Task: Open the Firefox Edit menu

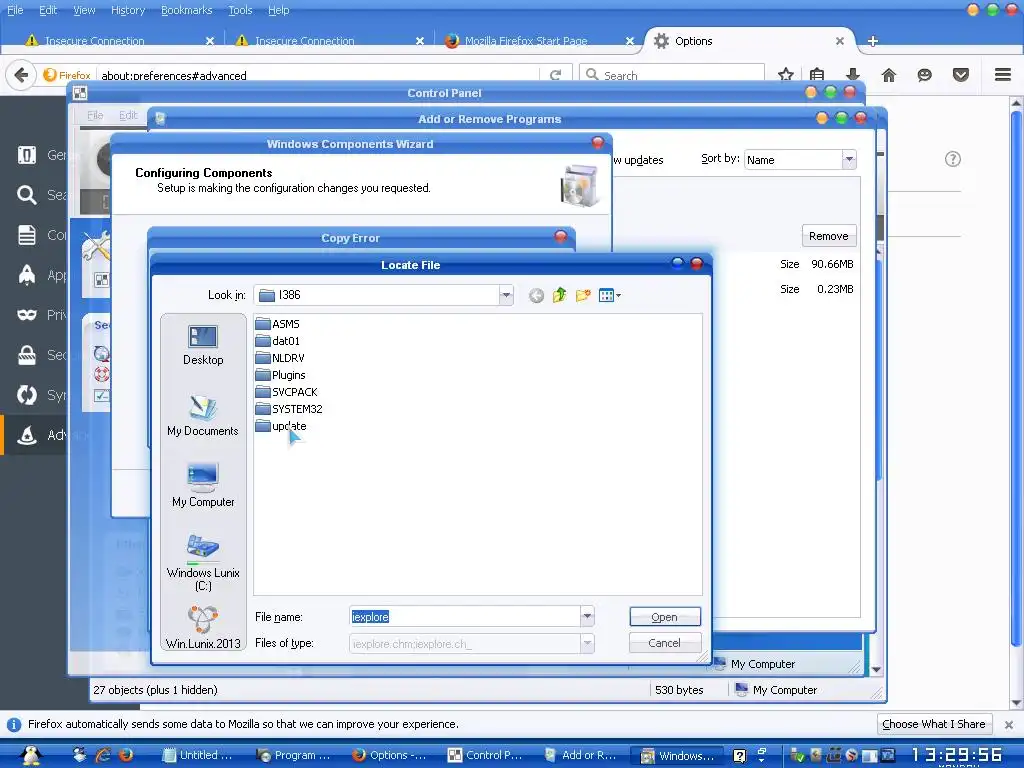Action: [x=48, y=10]
